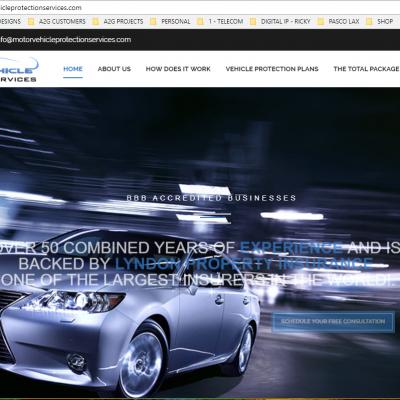The width and height of the screenshot is (400, 400).
Task: Click the 1 - TELECOM folder icon
Action: pyautogui.click(x=200, y=22)
